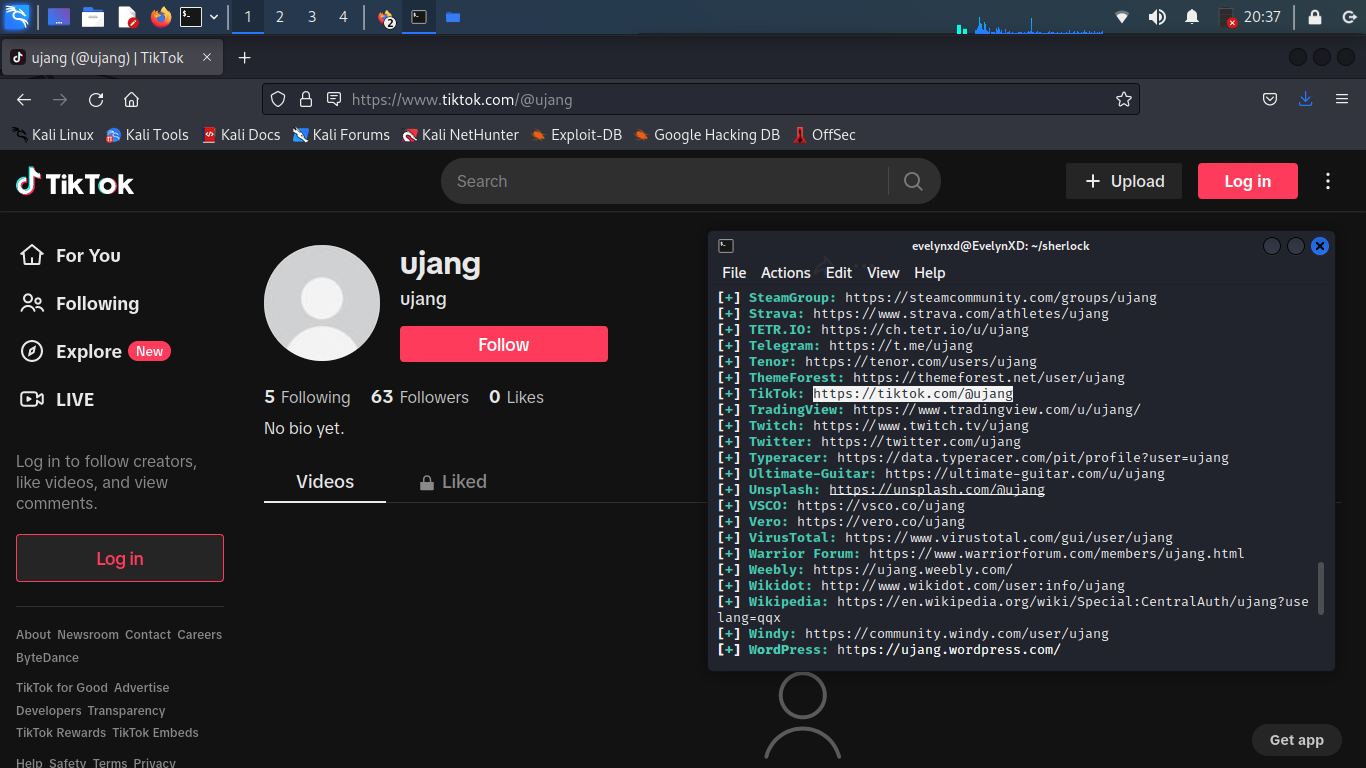Click the highlighted tiktok.com/@ujang URL in terminal
1366x768 pixels.
tap(913, 394)
